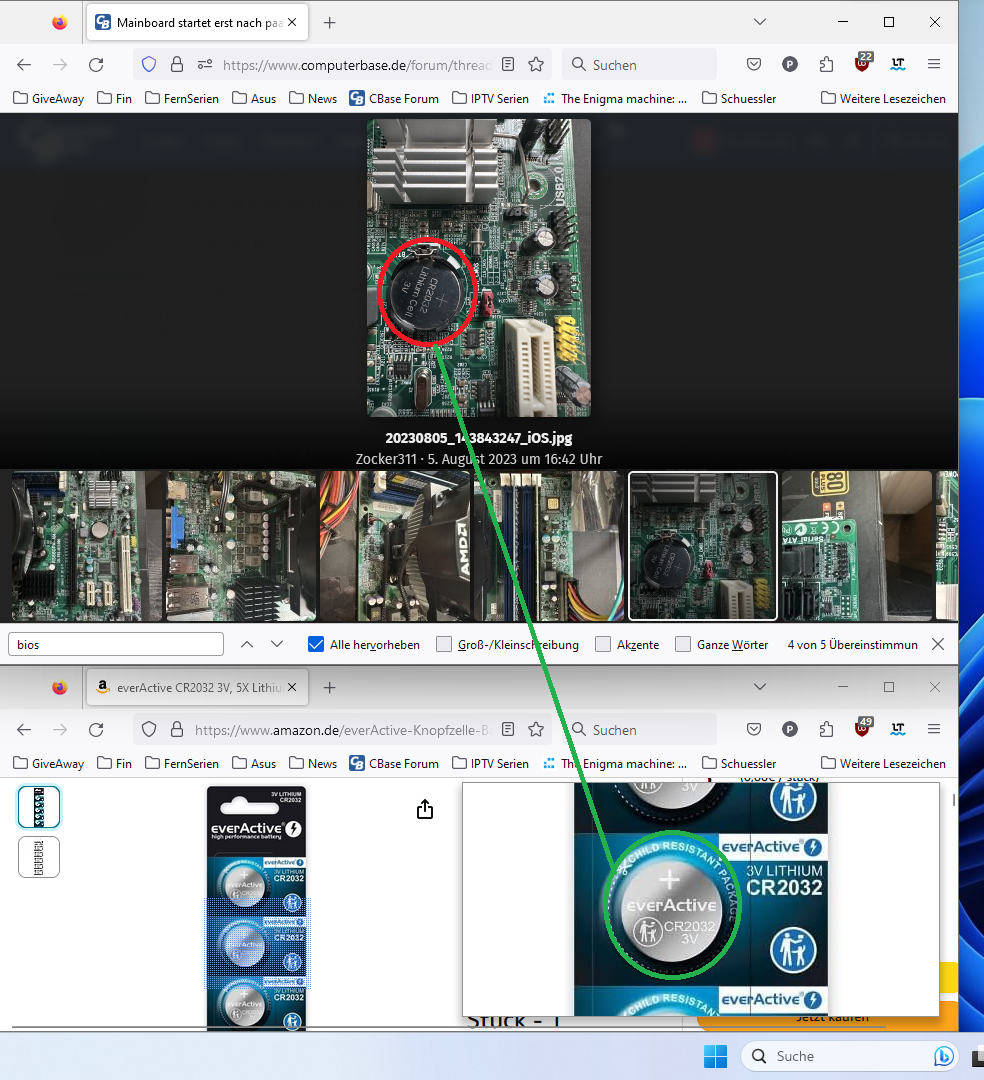
Task: Select the first Amazon product image thumbnail
Action: pyautogui.click(x=39, y=807)
